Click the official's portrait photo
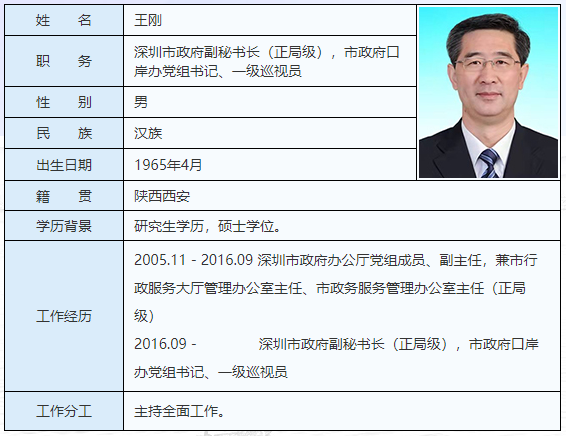The width and height of the screenshot is (566, 436). point(488,92)
